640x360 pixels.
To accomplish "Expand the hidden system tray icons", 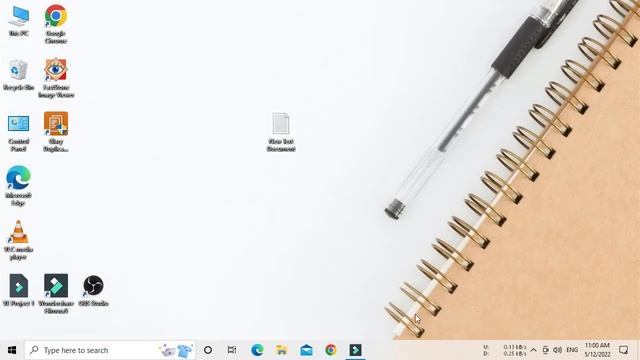I will pos(533,350).
